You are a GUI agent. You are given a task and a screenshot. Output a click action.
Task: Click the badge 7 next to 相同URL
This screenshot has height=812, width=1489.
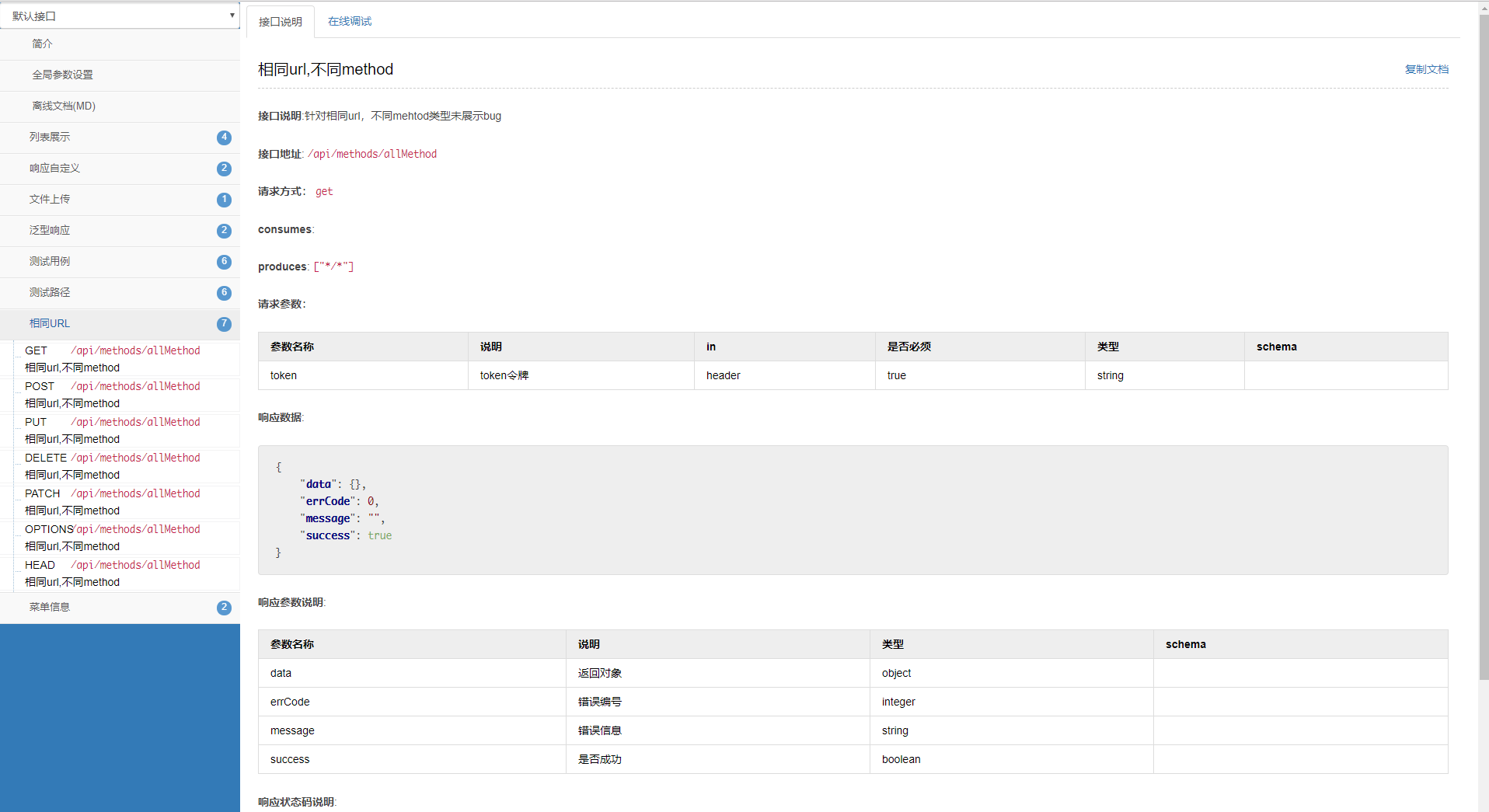pos(224,324)
